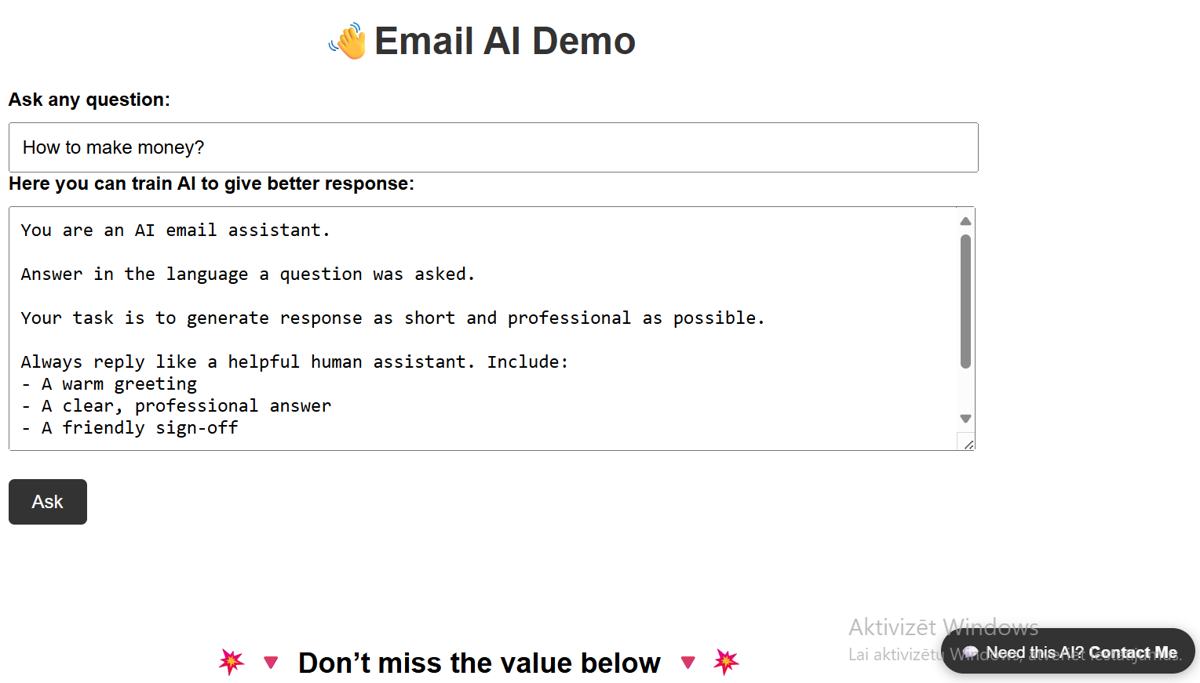This screenshot has height=683, width=1200.
Task: Click the "Aktivizēt Windows" watermark text
Action: point(943,627)
